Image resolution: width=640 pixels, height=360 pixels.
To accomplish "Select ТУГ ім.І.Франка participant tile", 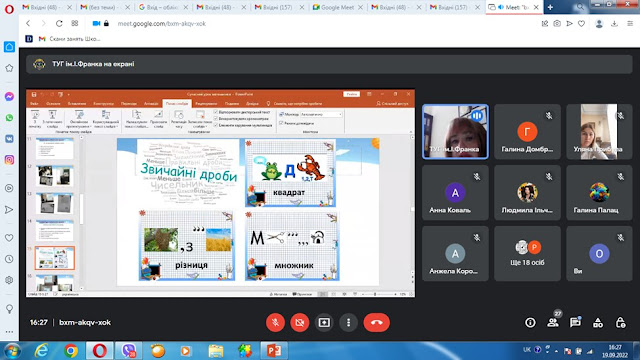I will (455, 131).
